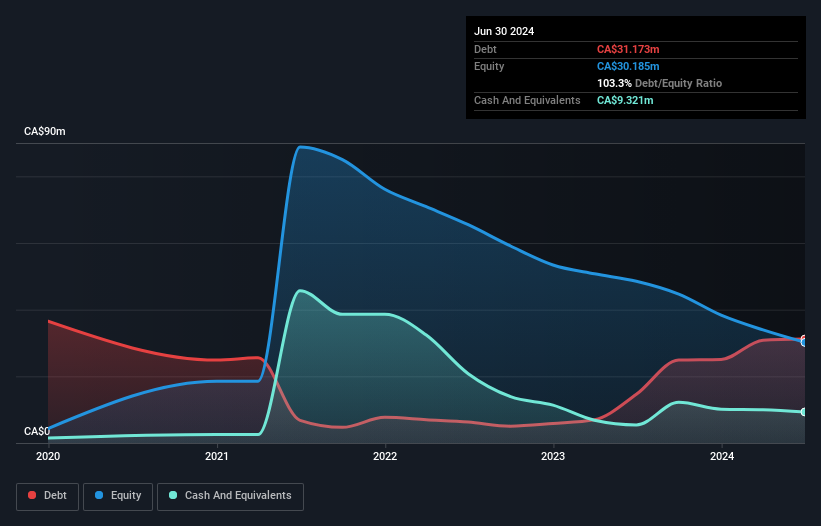Click the 2022 x-axis label
Screen dimensions: 821x526
[385, 456]
